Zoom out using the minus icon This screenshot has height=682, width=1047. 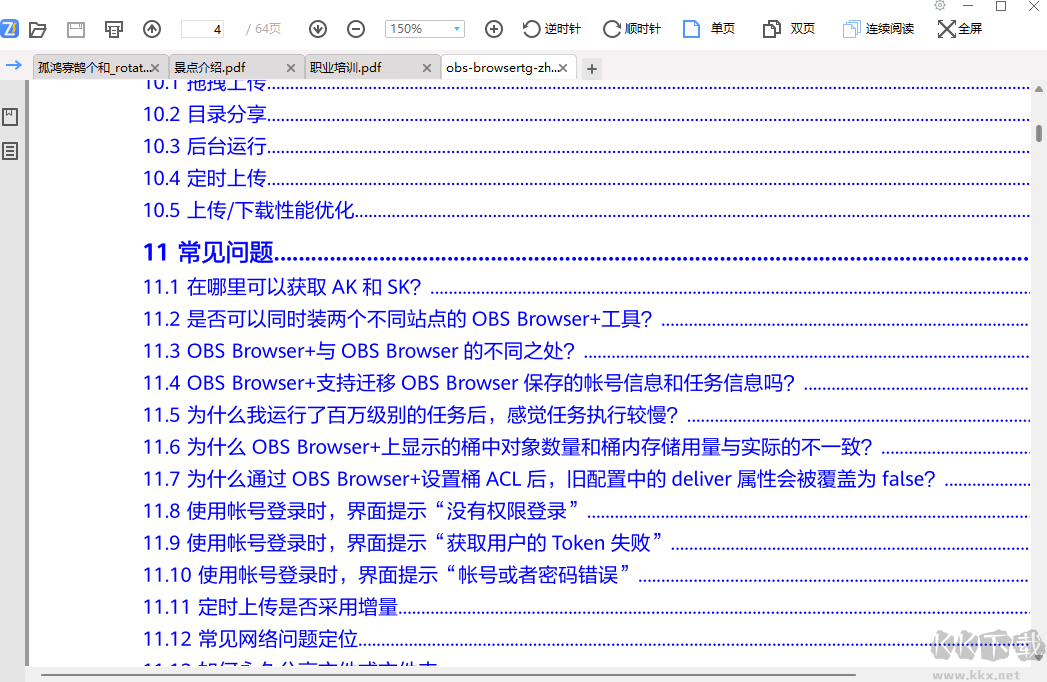click(356, 29)
